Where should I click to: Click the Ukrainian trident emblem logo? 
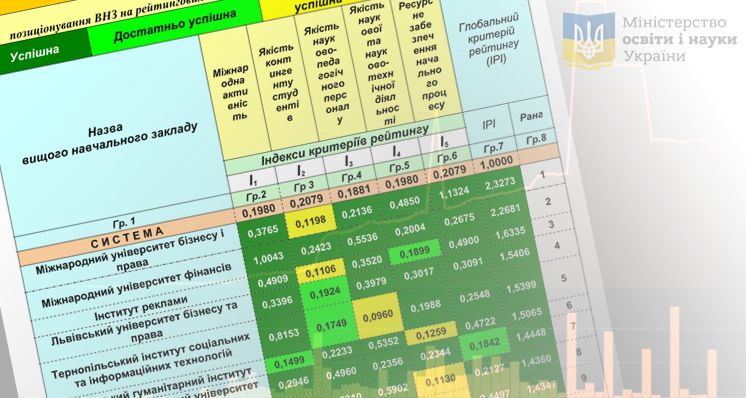click(589, 38)
